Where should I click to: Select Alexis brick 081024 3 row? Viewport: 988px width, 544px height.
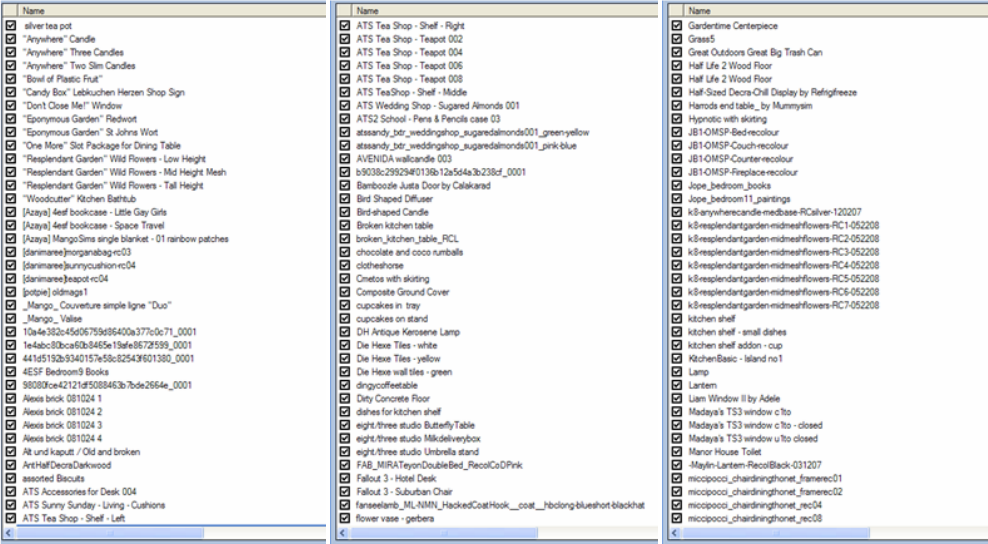tap(62, 425)
